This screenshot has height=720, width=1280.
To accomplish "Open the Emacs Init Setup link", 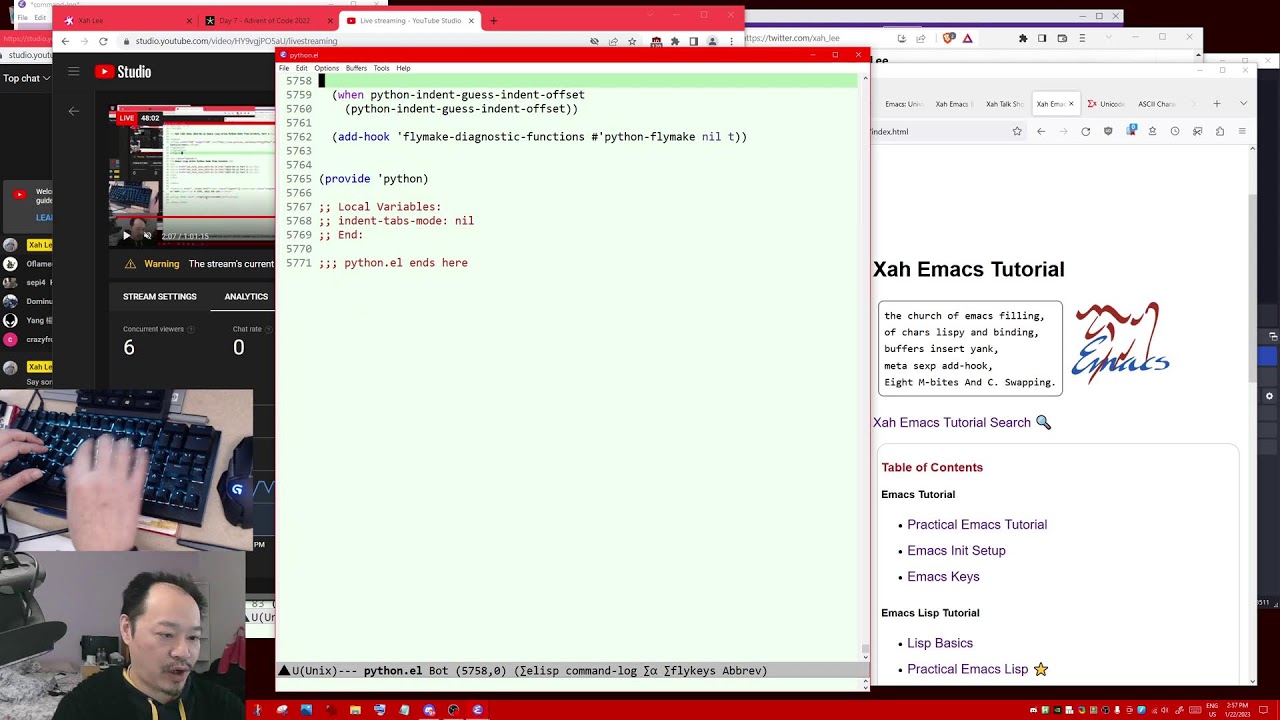I will (x=956, y=550).
